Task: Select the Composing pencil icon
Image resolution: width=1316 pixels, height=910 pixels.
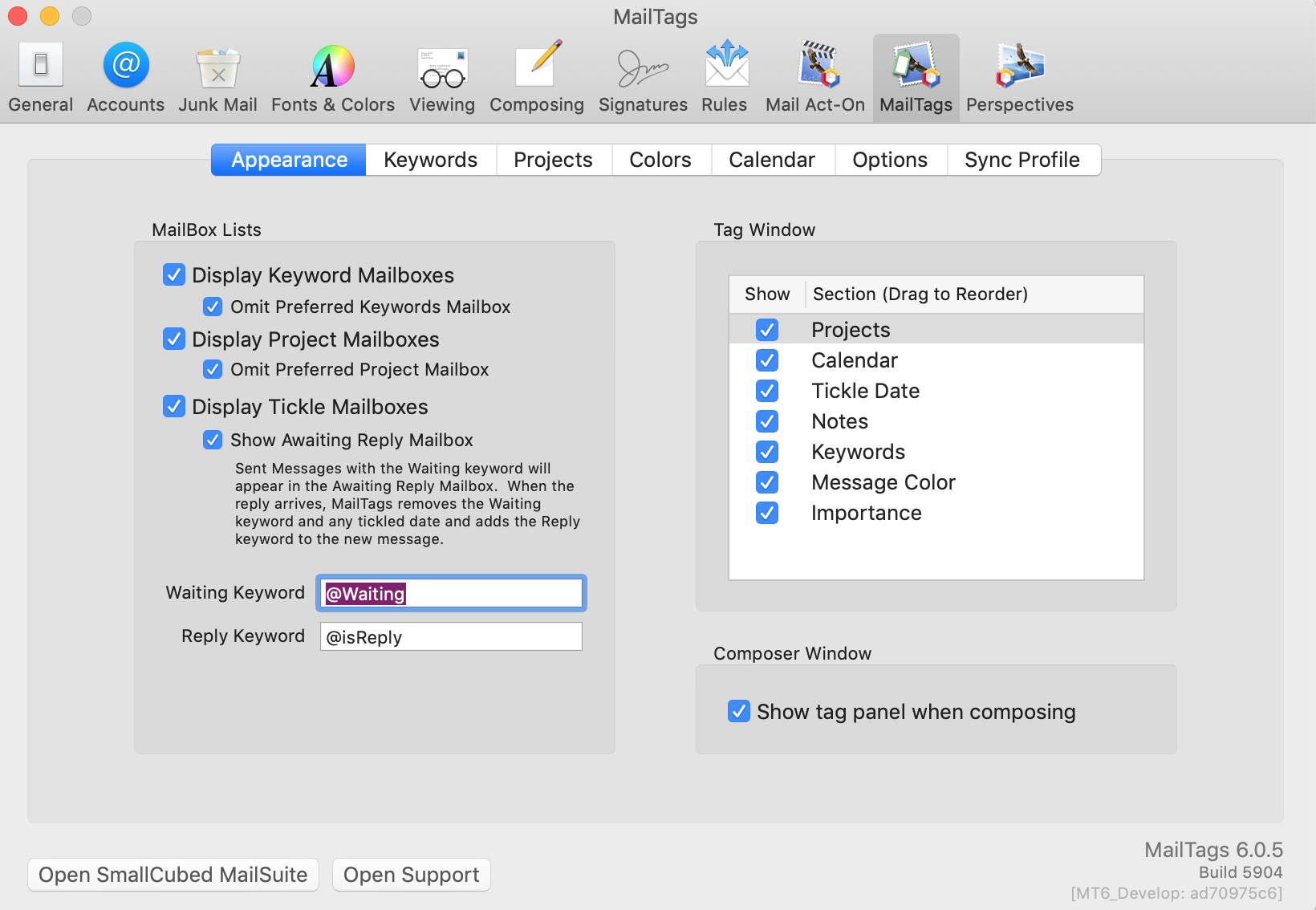Action: [537, 76]
